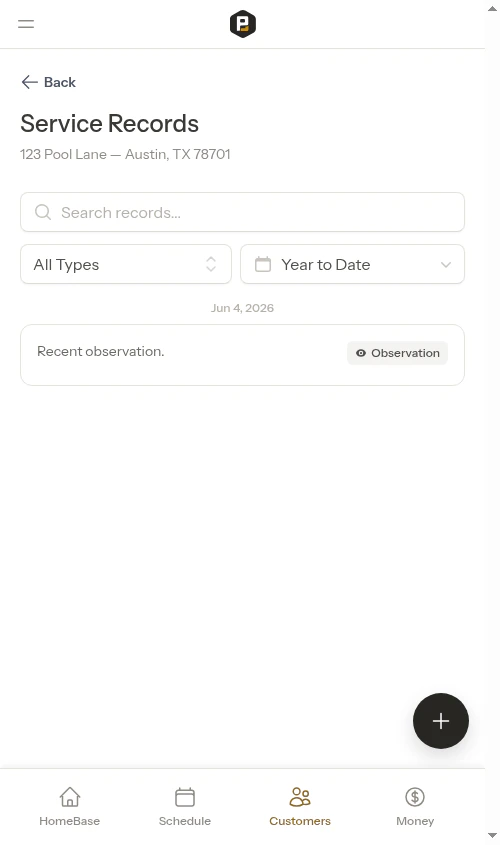Click the scrollbar up arrow
The image size is (500, 845).
(492, 9)
